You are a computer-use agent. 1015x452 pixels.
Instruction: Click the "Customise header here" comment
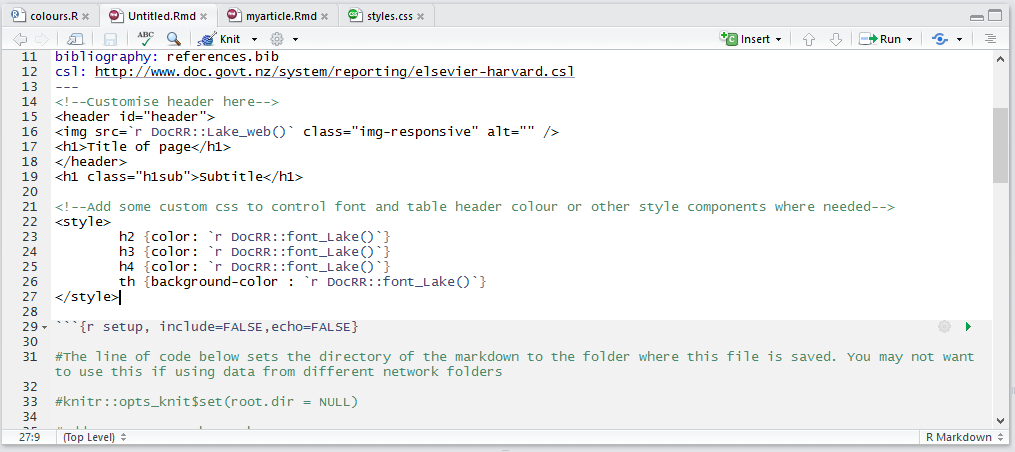pos(167,102)
